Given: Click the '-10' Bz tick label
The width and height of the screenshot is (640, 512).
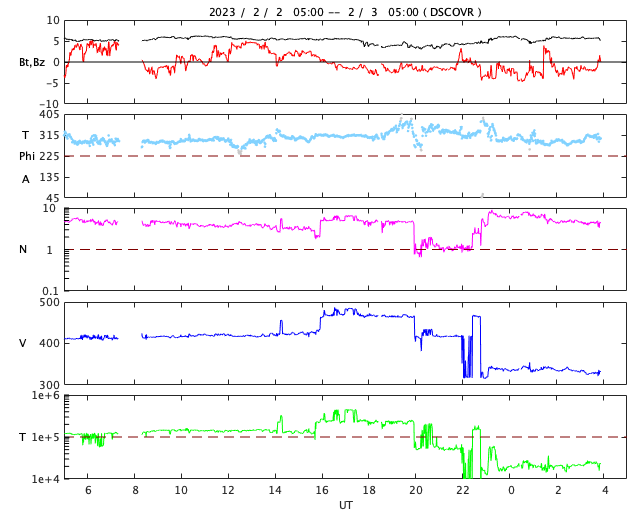Looking at the screenshot, I should [51, 104].
